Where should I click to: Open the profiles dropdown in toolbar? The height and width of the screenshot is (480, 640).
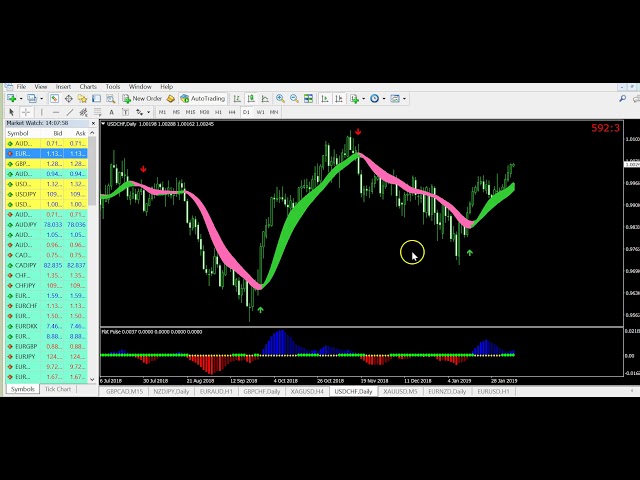37,99
